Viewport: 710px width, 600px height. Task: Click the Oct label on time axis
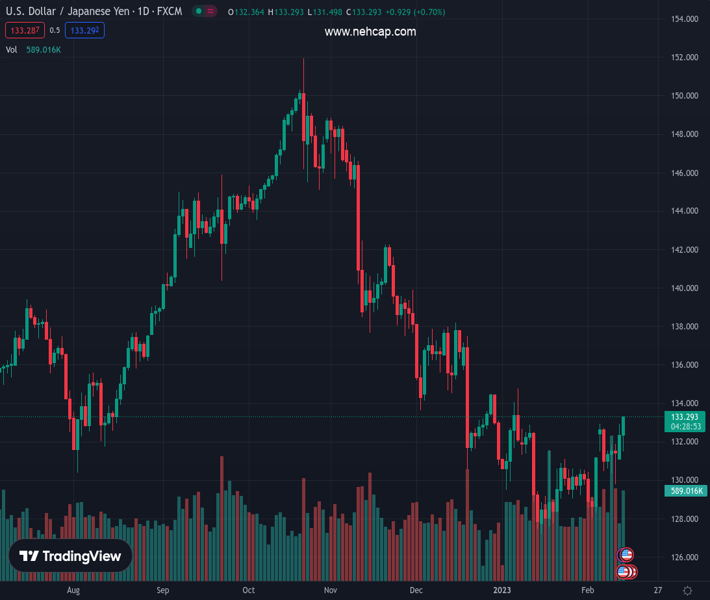point(248,590)
